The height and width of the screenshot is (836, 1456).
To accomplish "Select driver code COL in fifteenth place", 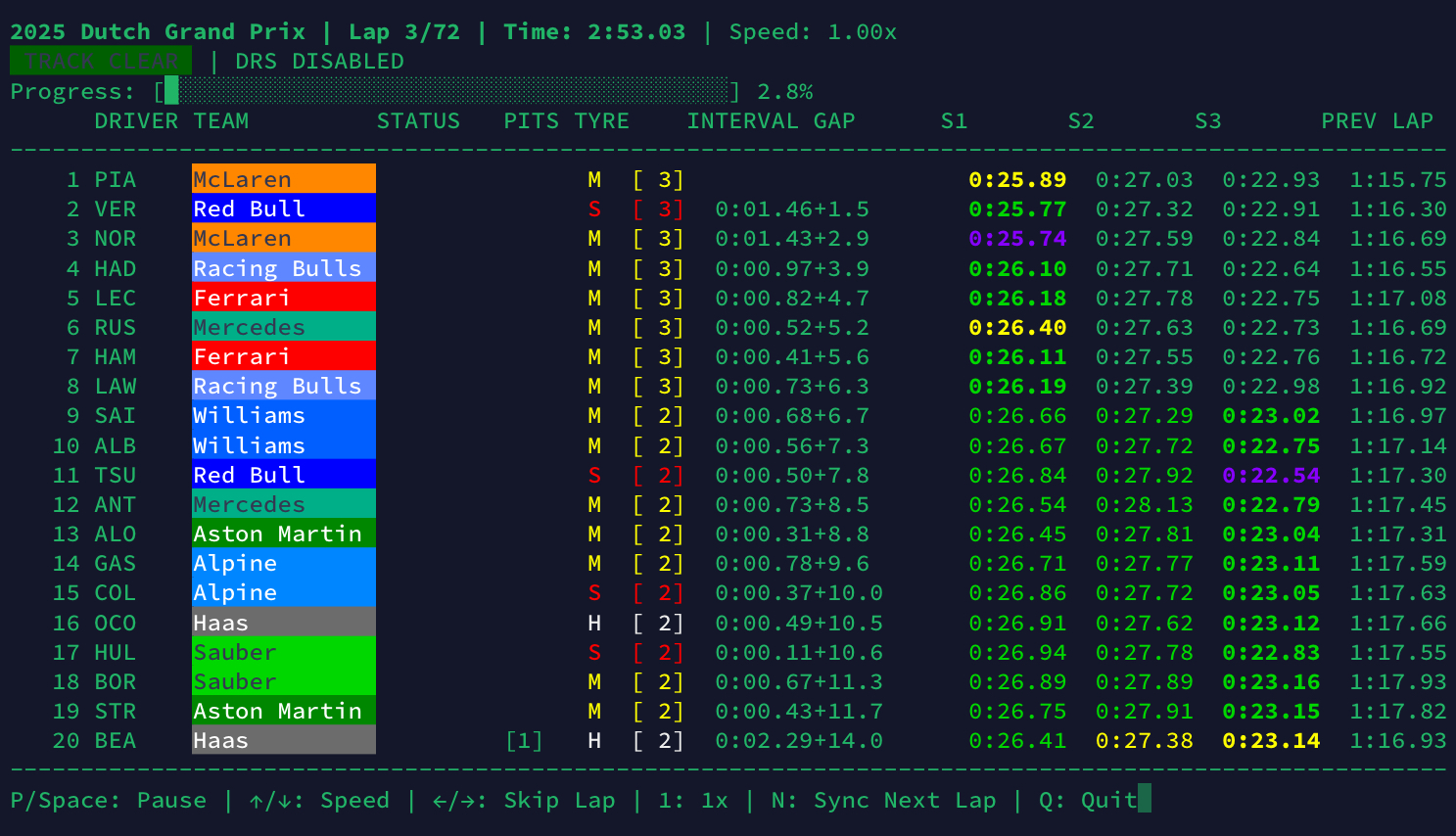I will [x=116, y=592].
